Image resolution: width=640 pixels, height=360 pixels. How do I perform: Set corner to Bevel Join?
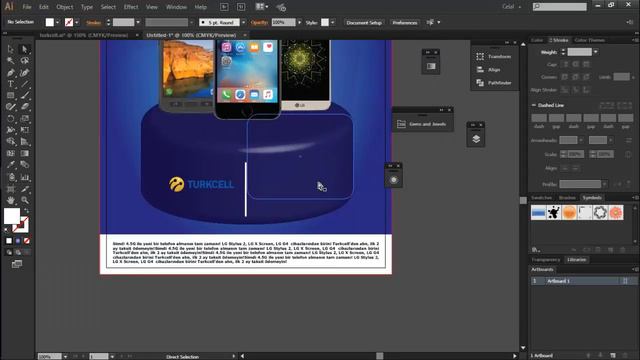pyautogui.click(x=586, y=77)
